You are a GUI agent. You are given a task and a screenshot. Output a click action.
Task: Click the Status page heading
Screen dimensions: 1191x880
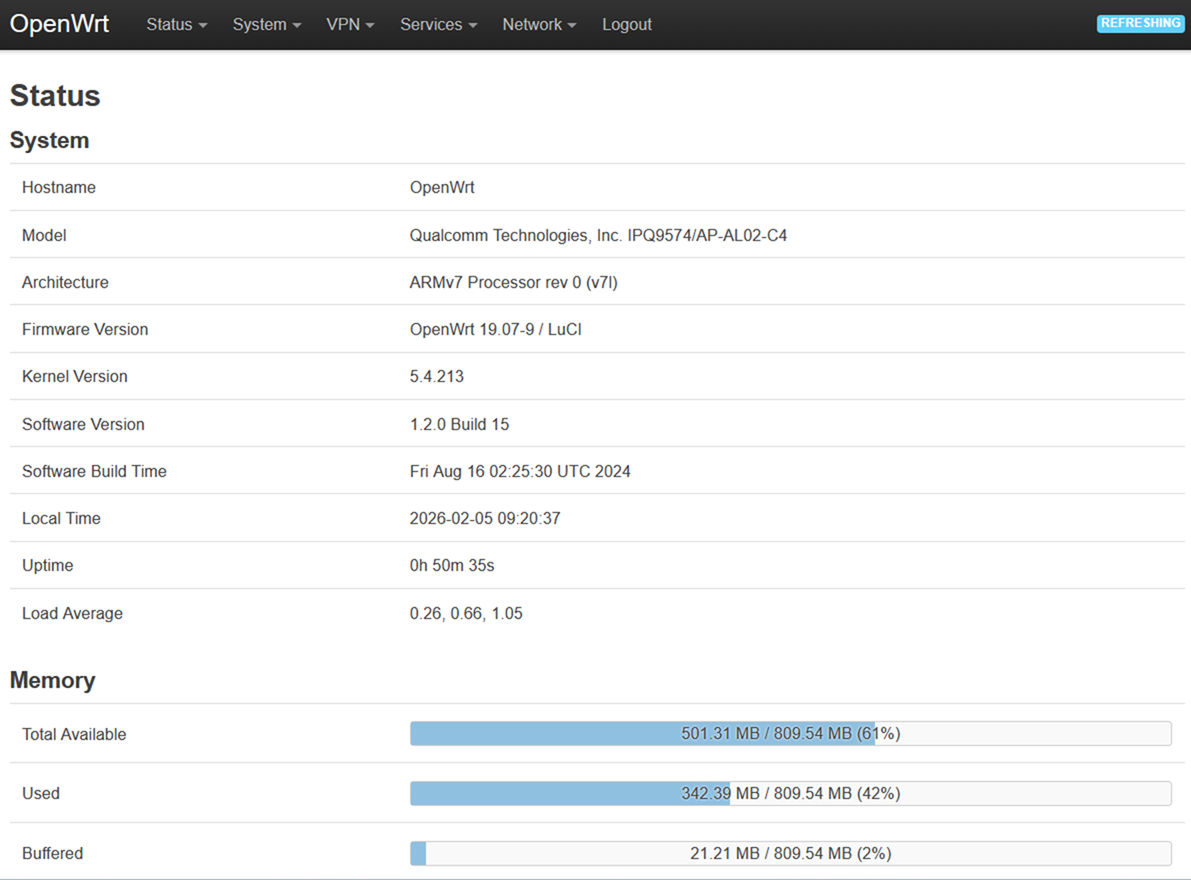55,96
